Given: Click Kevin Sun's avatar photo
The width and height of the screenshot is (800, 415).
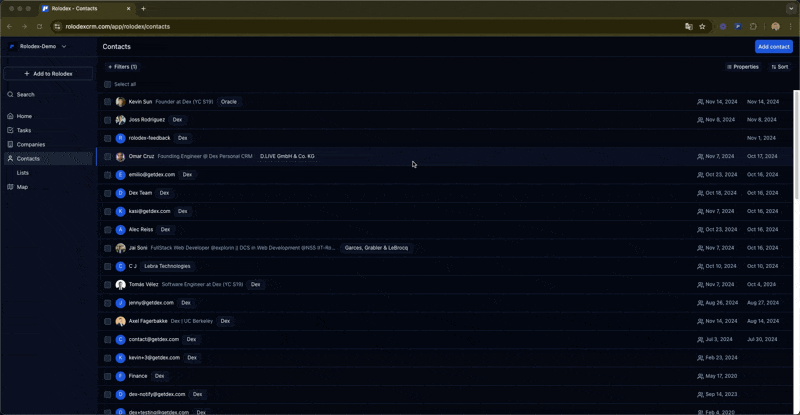Looking at the screenshot, I should [120, 102].
